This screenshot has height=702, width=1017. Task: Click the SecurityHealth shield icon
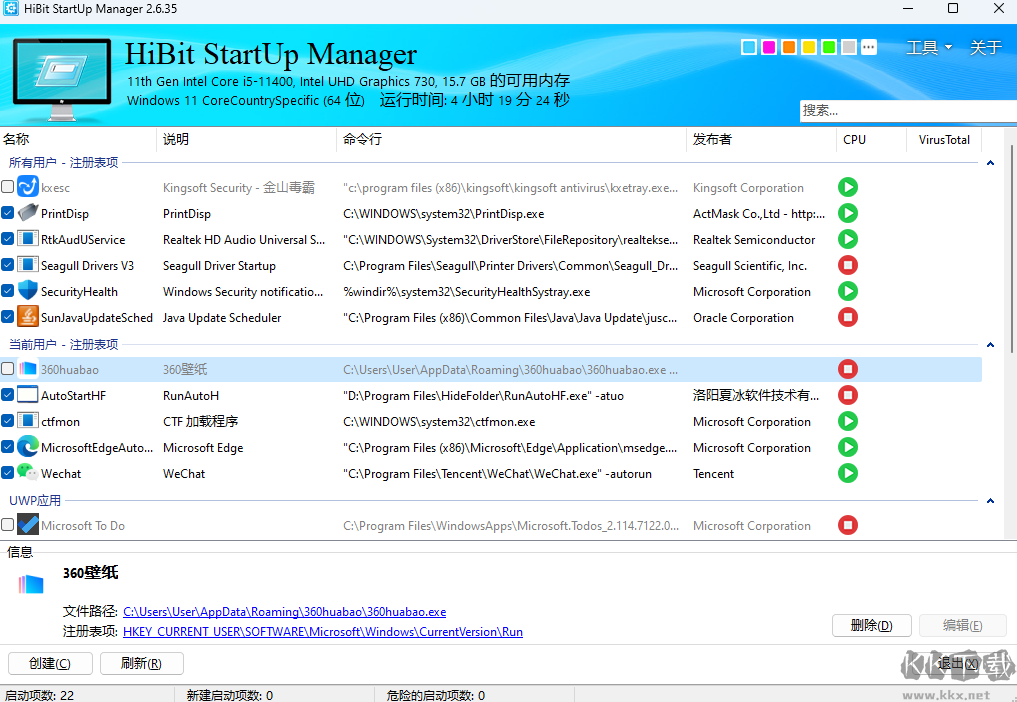tap(28, 291)
